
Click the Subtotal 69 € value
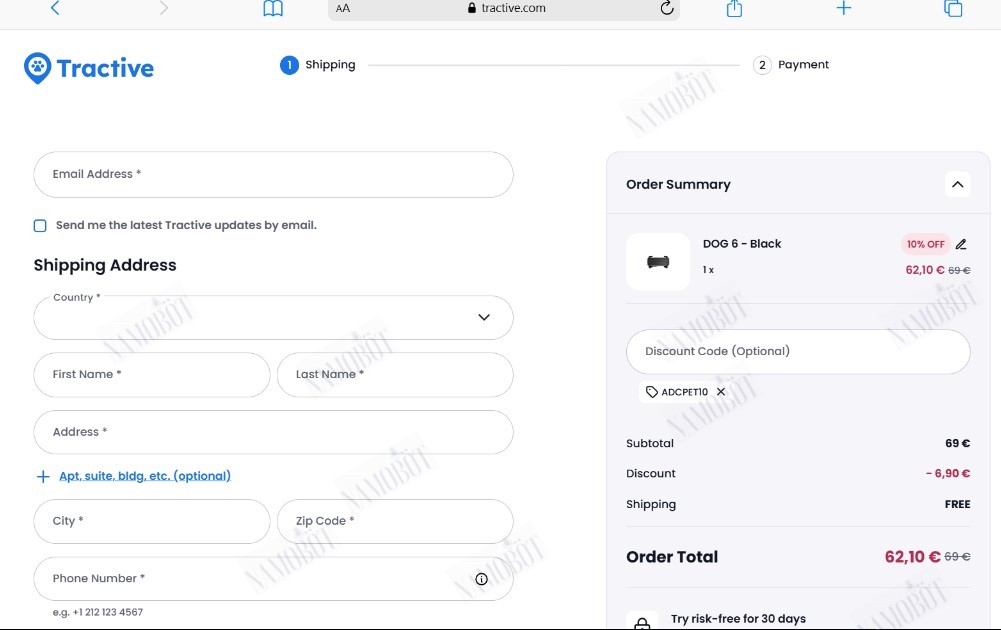pos(958,444)
